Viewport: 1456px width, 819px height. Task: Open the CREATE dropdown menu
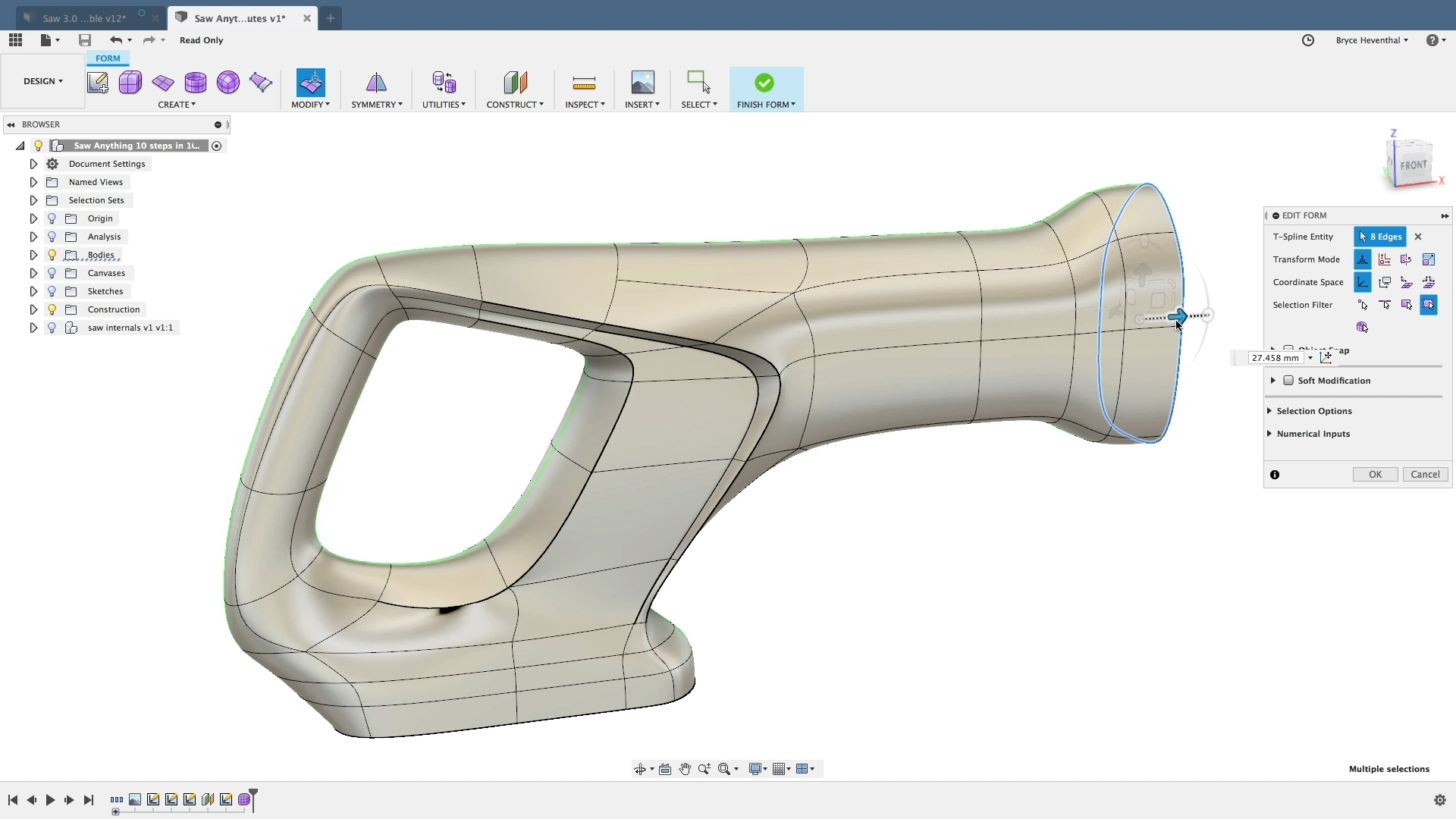click(x=177, y=105)
